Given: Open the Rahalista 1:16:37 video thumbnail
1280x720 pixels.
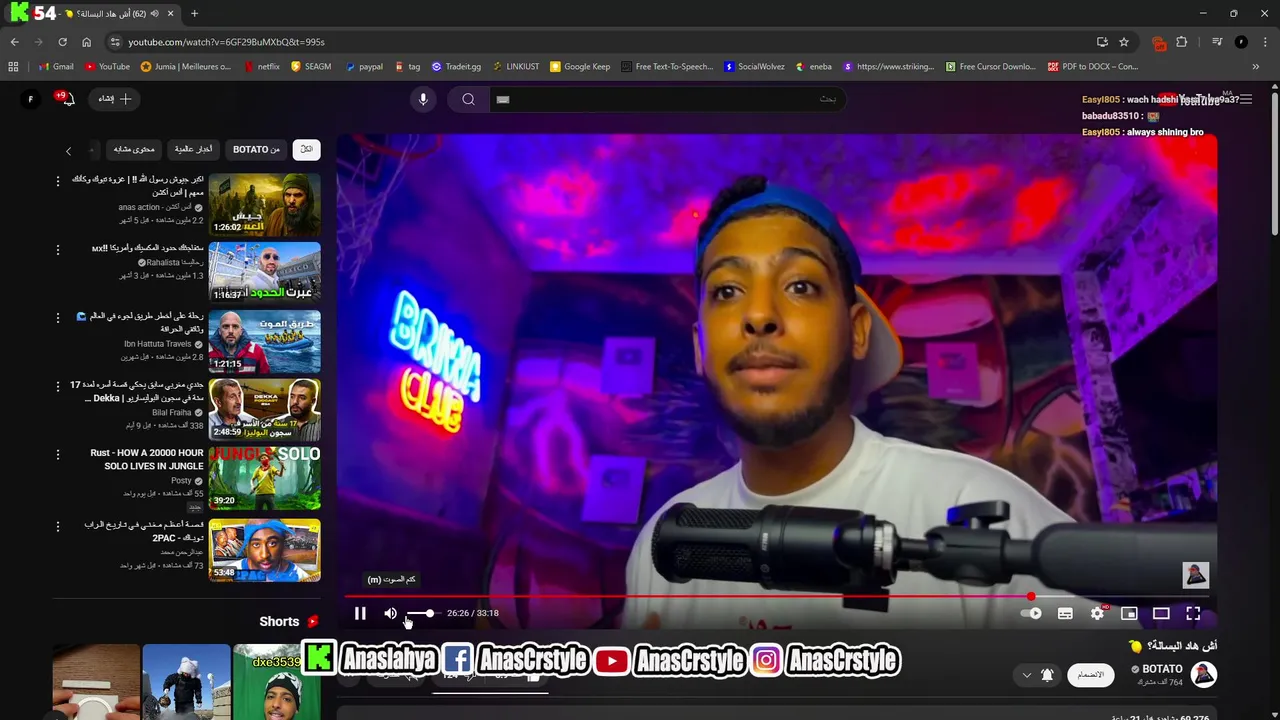Looking at the screenshot, I should click(x=264, y=272).
